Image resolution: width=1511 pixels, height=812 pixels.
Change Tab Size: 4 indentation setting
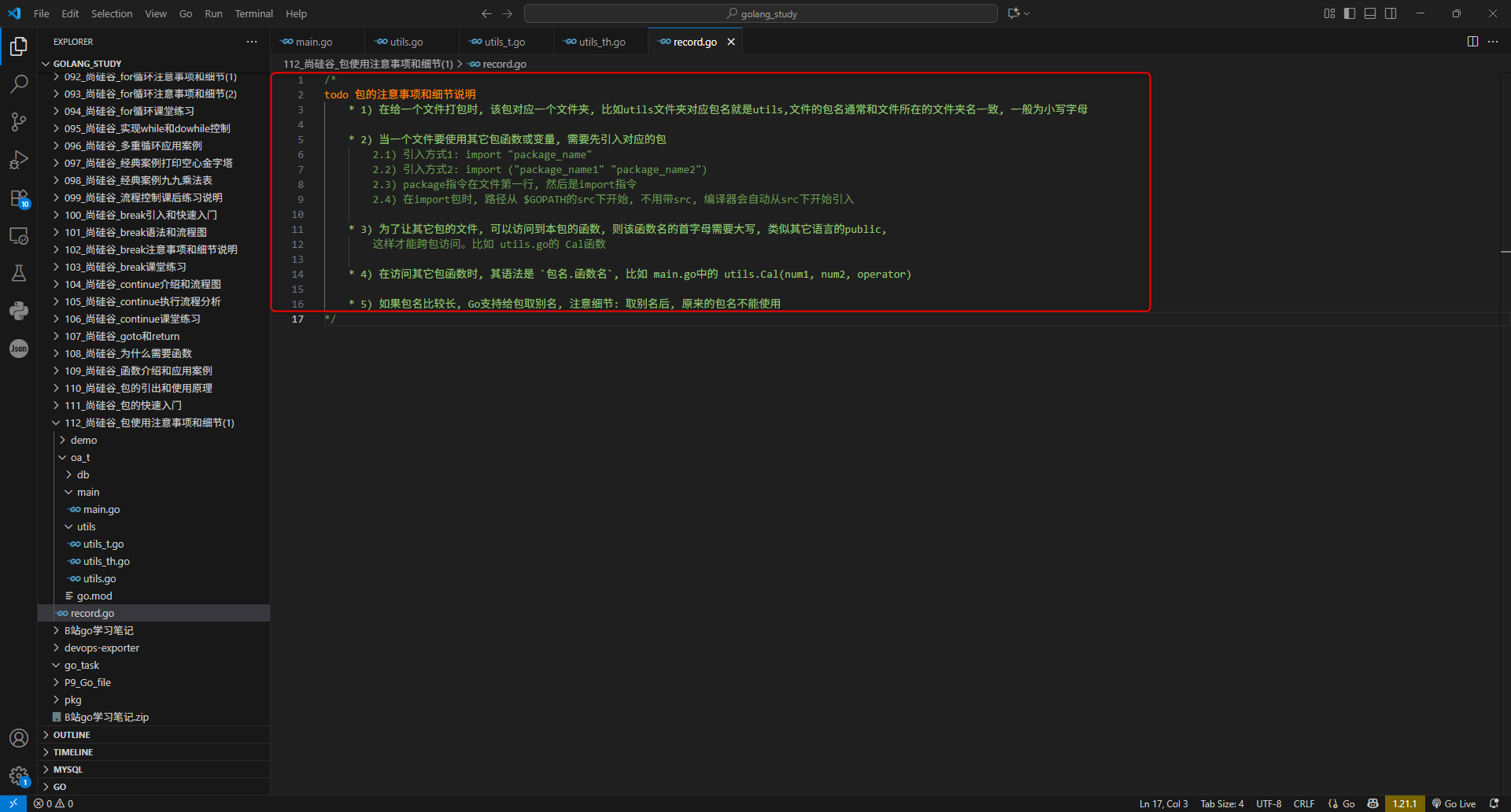[1222, 803]
